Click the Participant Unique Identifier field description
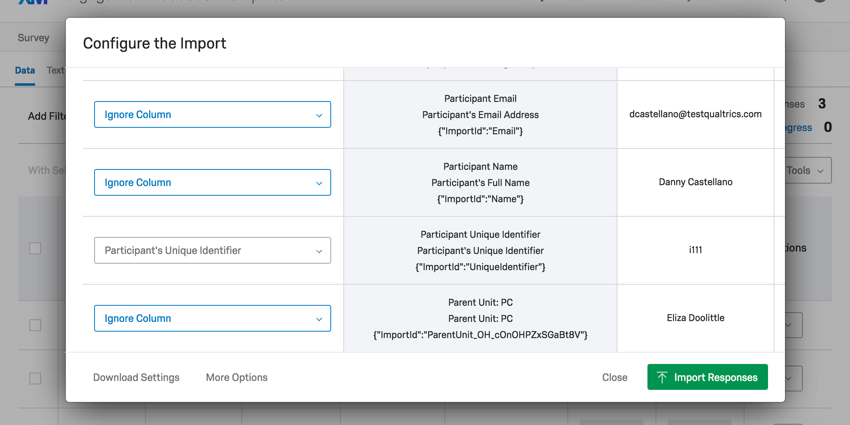Viewport: 850px width, 425px height. tap(480, 250)
